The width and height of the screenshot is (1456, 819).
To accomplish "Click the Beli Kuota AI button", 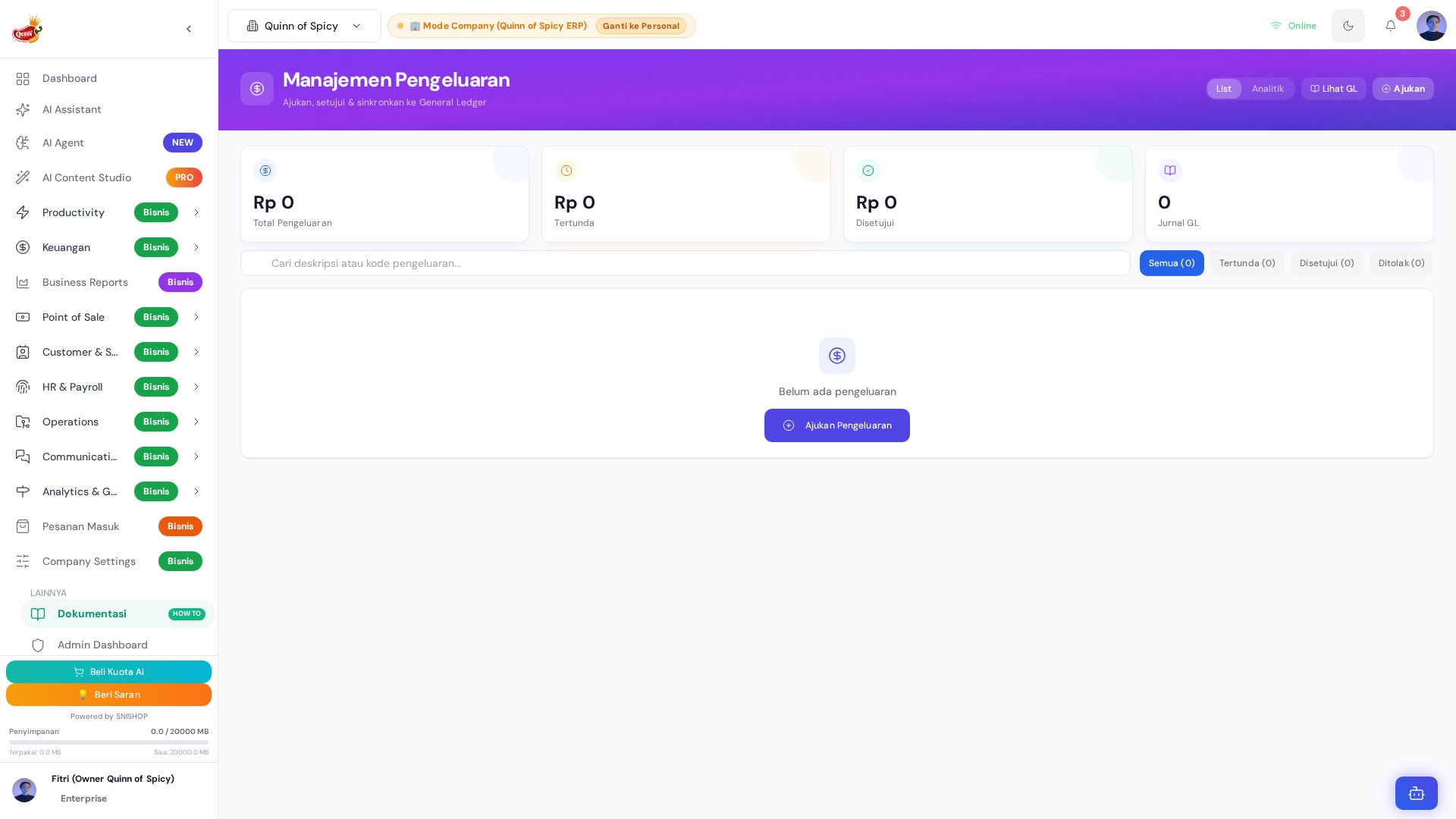I will [x=108, y=672].
